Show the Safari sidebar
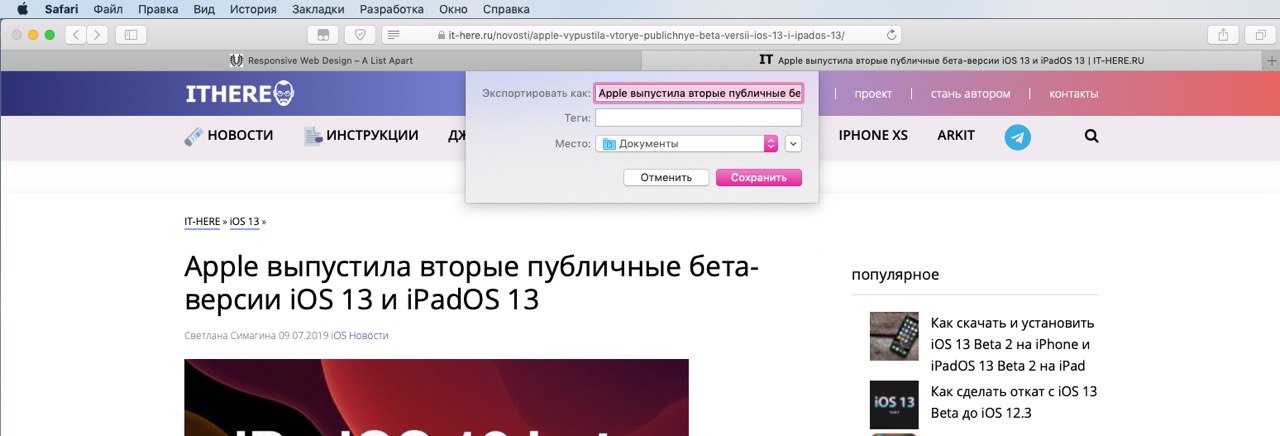This screenshot has width=1280, height=436. point(130,35)
